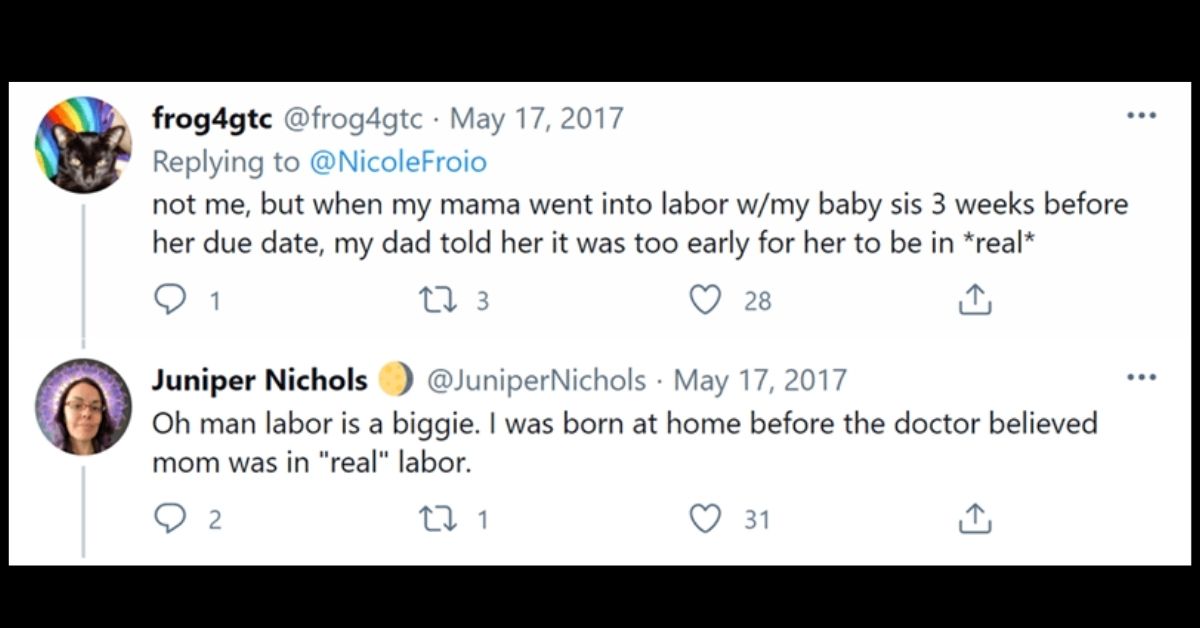The width and height of the screenshot is (1200, 628).
Task: Like frog4gtc's tweet with 28 likes
Action: 706,300
